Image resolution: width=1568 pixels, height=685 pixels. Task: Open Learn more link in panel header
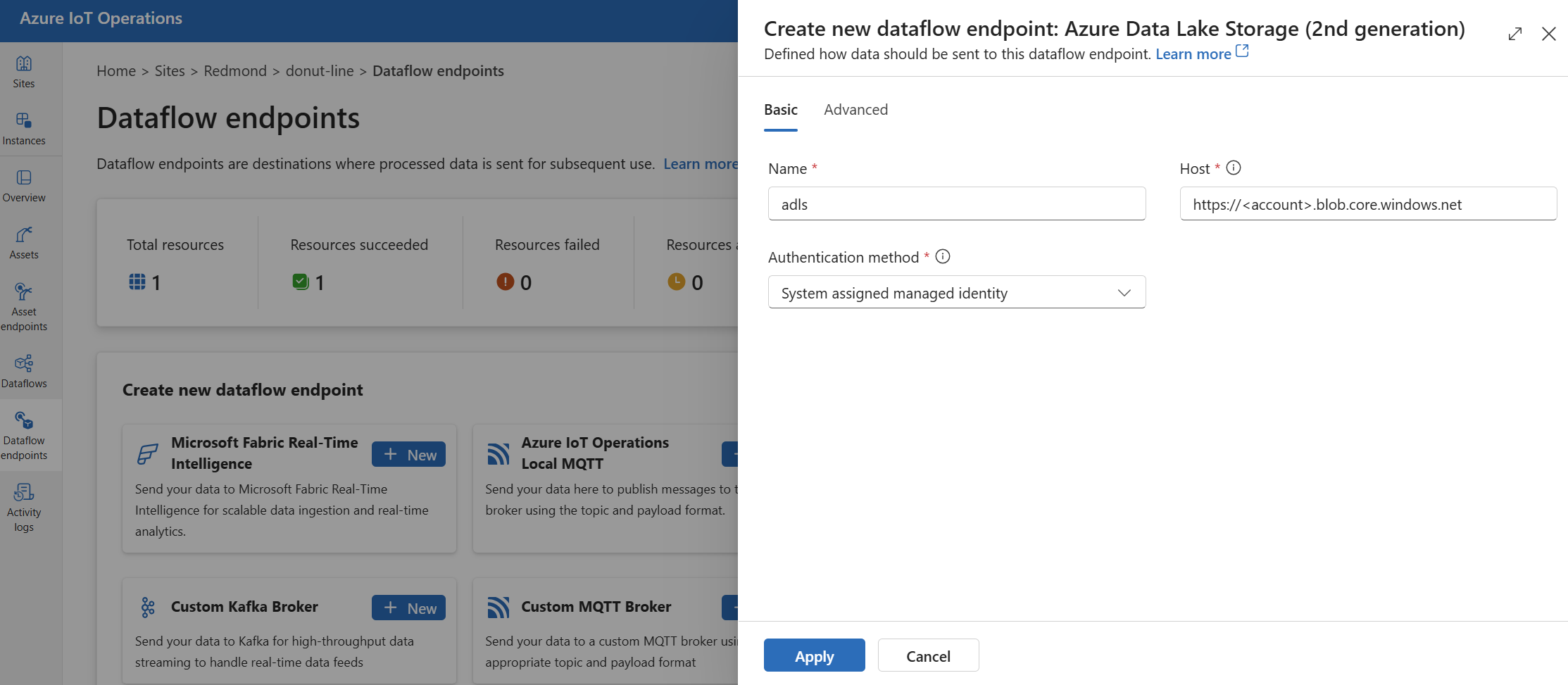[1202, 54]
